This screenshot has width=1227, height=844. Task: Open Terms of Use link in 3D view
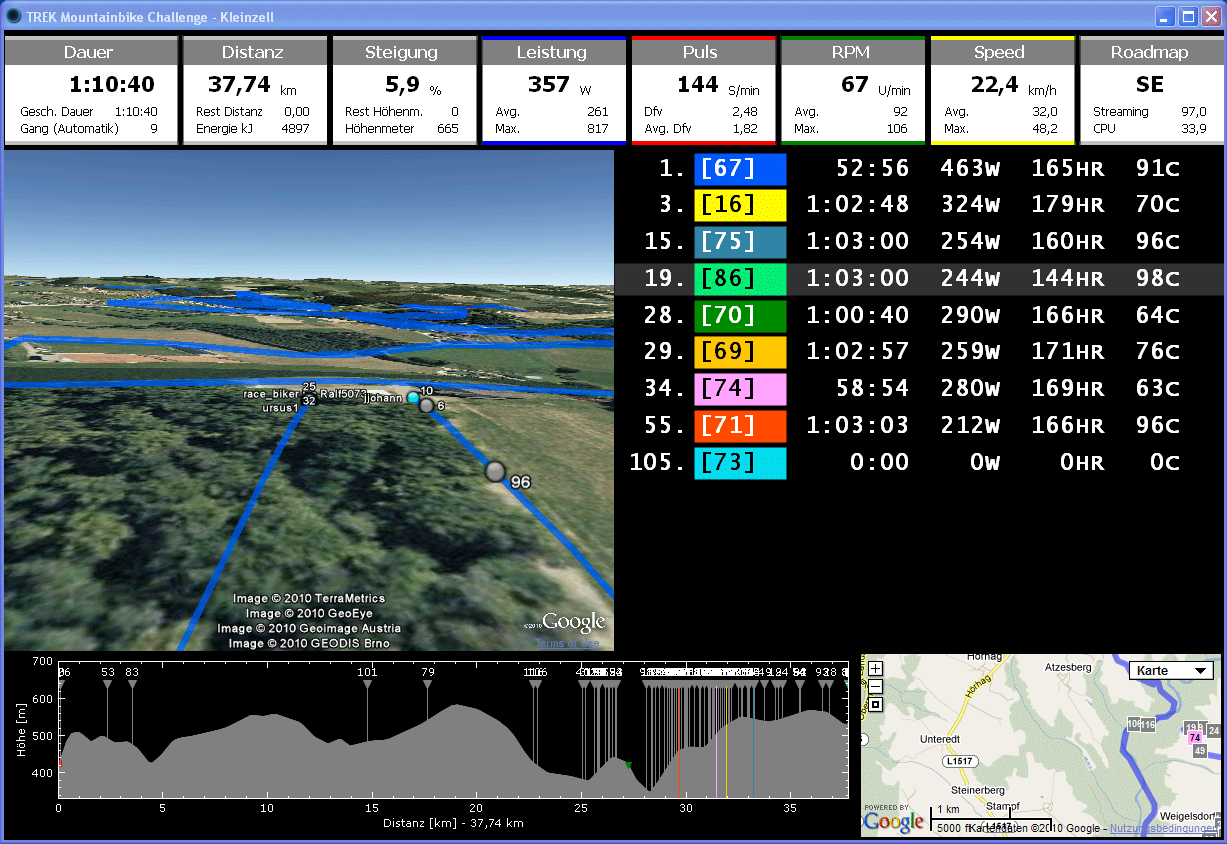tap(567, 643)
